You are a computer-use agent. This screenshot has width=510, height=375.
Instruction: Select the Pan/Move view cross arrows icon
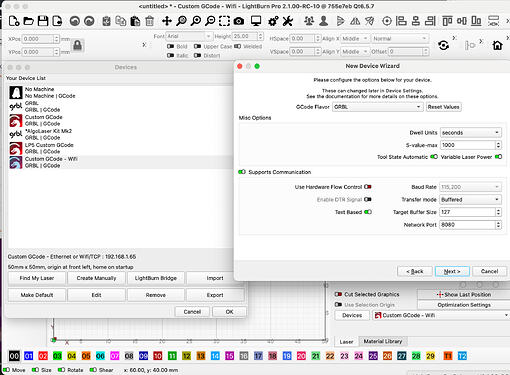(x=167, y=21)
